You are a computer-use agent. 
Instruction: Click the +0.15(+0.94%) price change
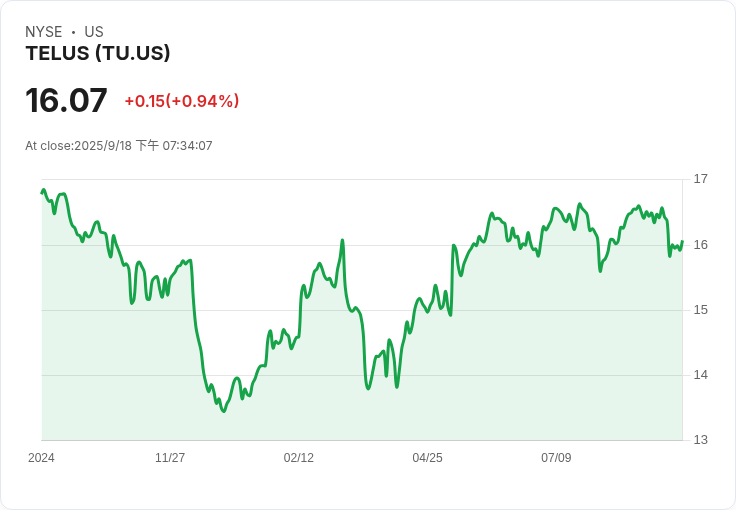(181, 101)
